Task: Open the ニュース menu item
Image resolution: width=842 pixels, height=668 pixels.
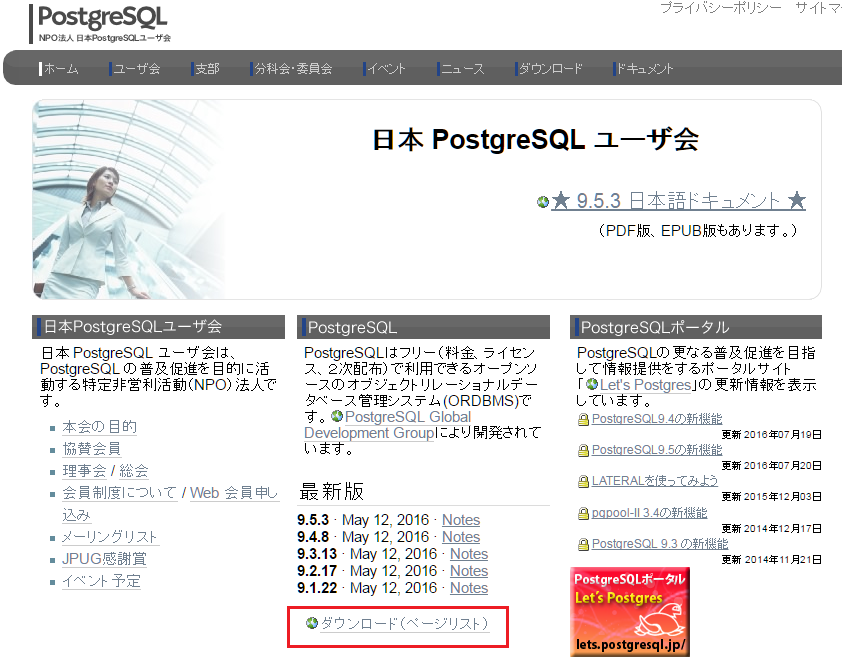Action: pos(461,69)
